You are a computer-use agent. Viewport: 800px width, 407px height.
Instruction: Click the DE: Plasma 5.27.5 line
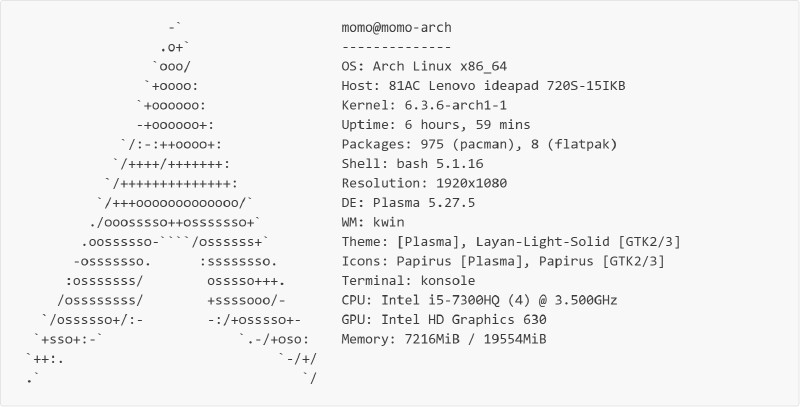(408, 203)
